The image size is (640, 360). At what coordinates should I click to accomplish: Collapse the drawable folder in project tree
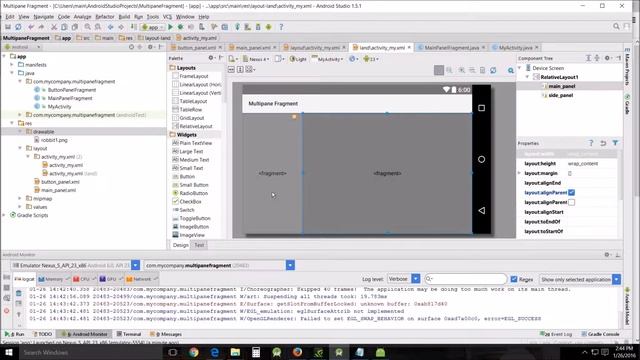click(x=20, y=131)
